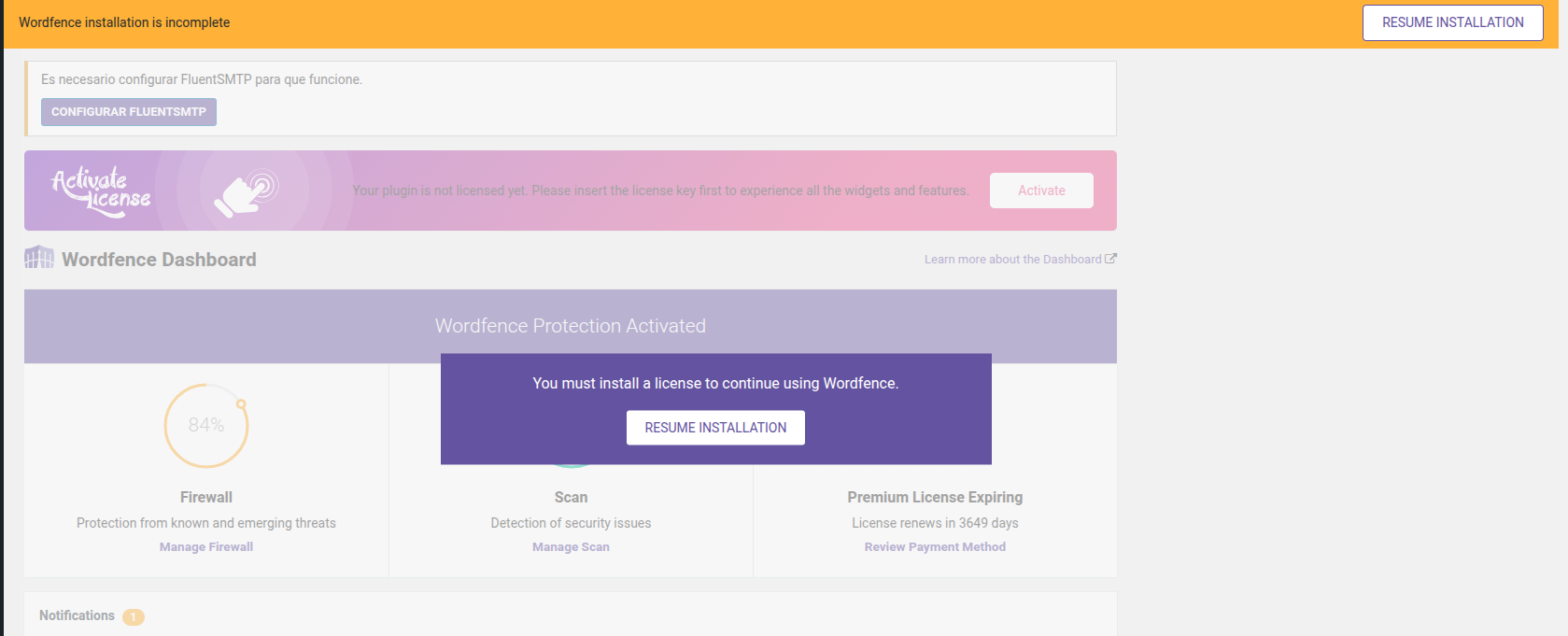Click License renews in 3649 days text
1568x636 pixels.
935,523
